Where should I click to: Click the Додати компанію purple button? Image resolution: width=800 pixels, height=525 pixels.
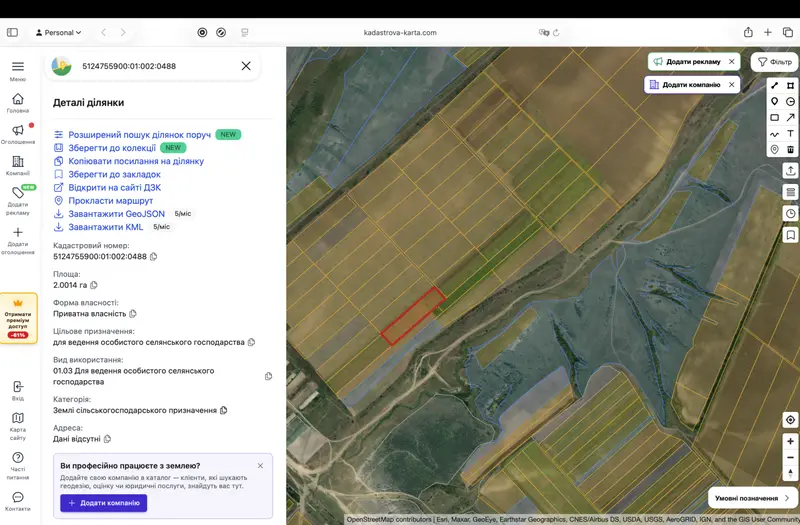[104, 503]
